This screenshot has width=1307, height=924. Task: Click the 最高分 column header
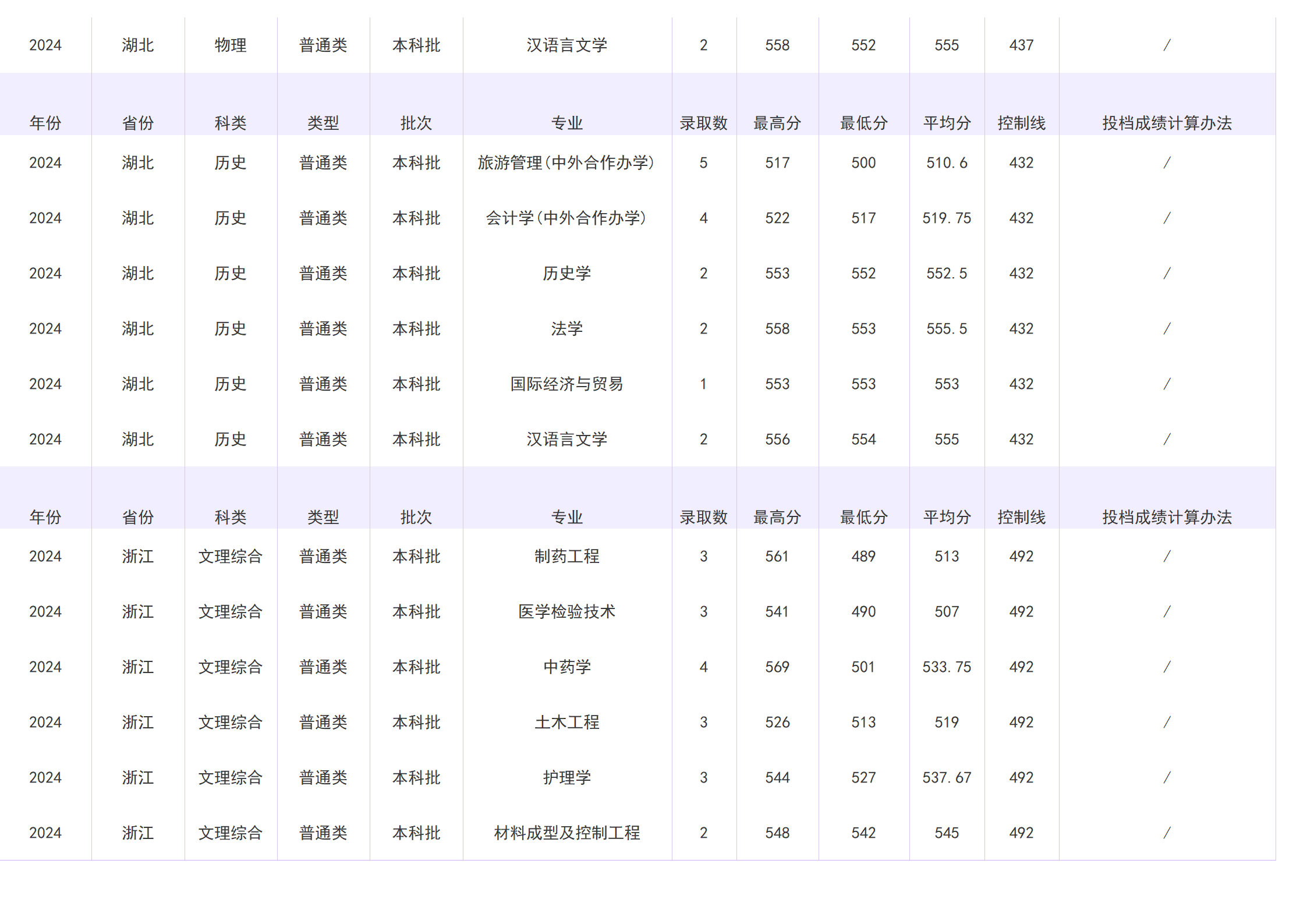coord(779,122)
